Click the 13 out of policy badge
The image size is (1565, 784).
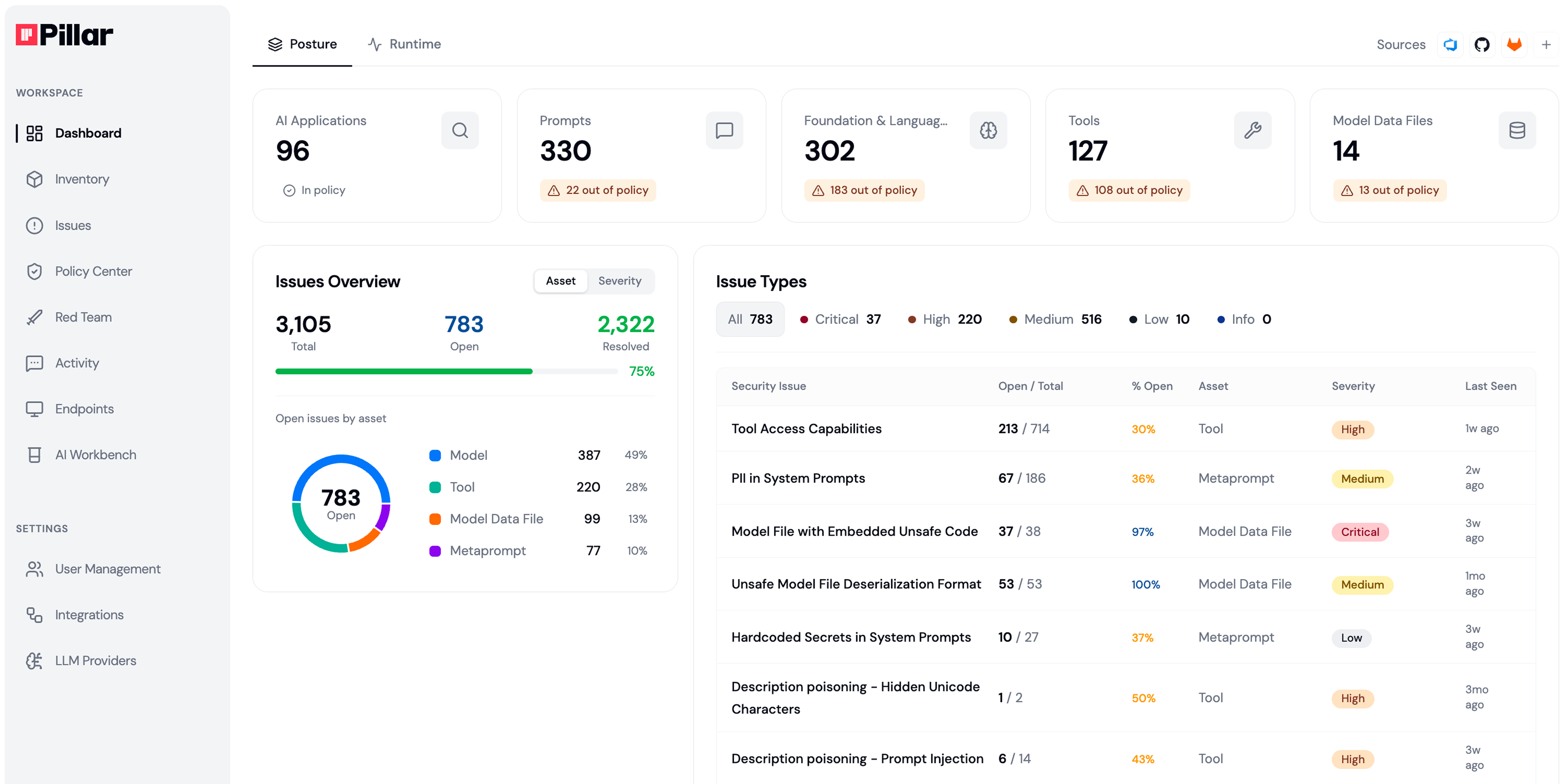1390,190
